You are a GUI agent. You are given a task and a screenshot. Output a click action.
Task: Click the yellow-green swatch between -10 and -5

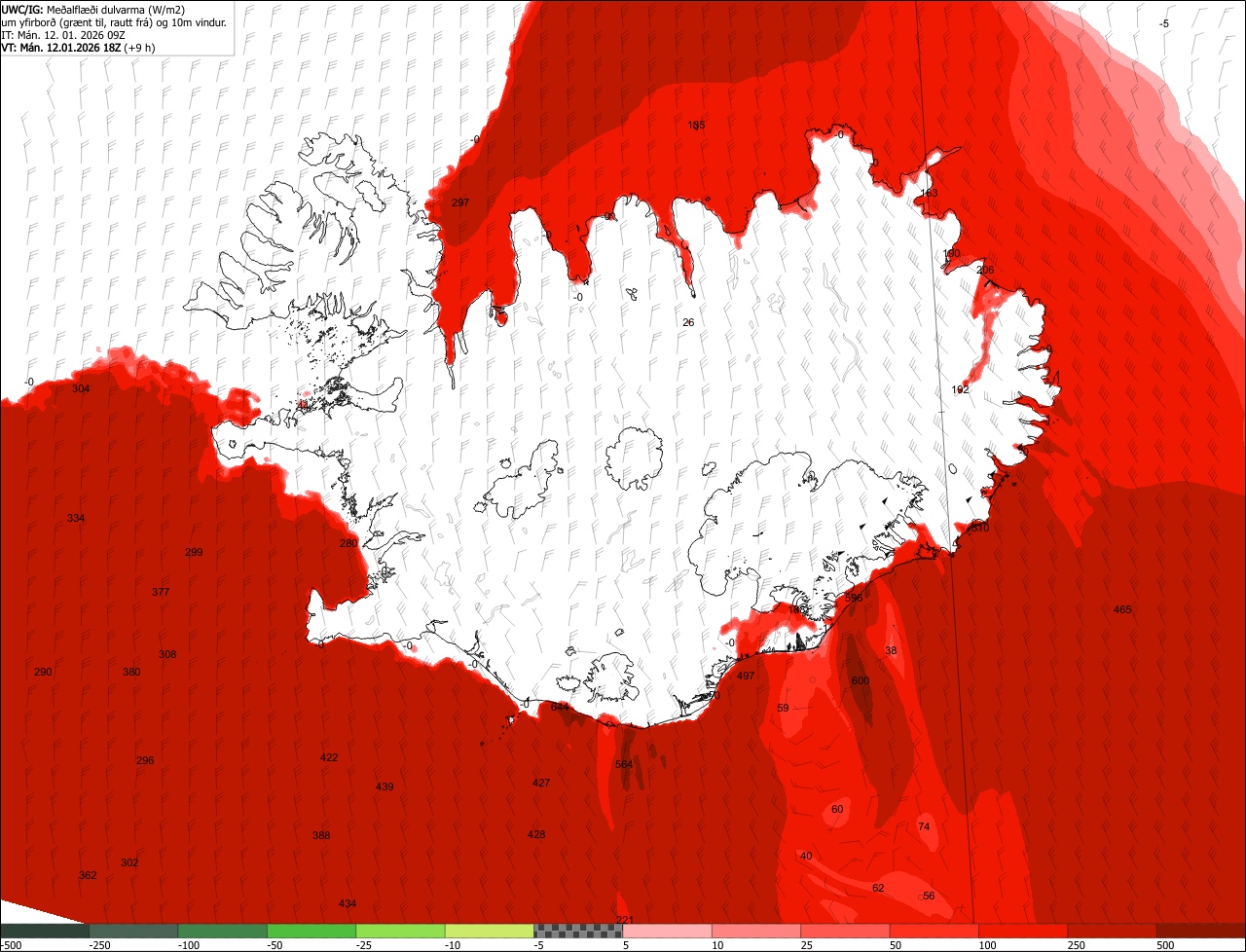point(490,932)
